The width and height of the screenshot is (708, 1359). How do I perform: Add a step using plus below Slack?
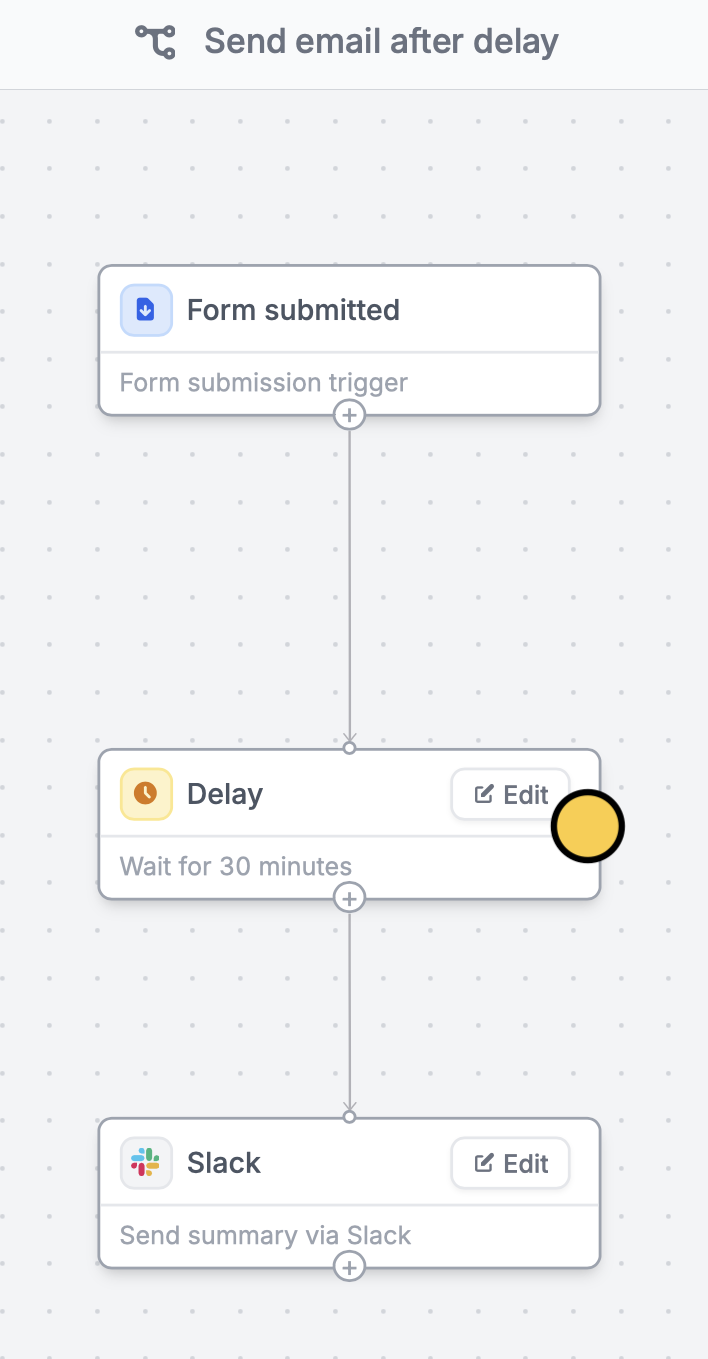pyautogui.click(x=349, y=1267)
